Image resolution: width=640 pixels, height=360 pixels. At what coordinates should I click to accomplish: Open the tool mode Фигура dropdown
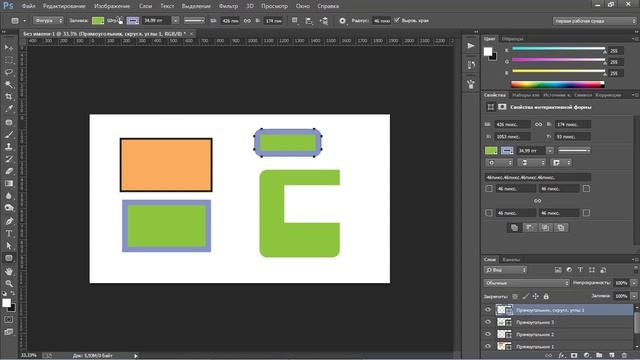[x=48, y=20]
